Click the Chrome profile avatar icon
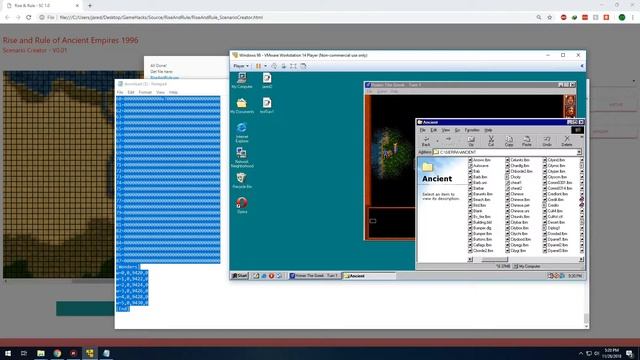Screen dimensions: 640x360 622,18
